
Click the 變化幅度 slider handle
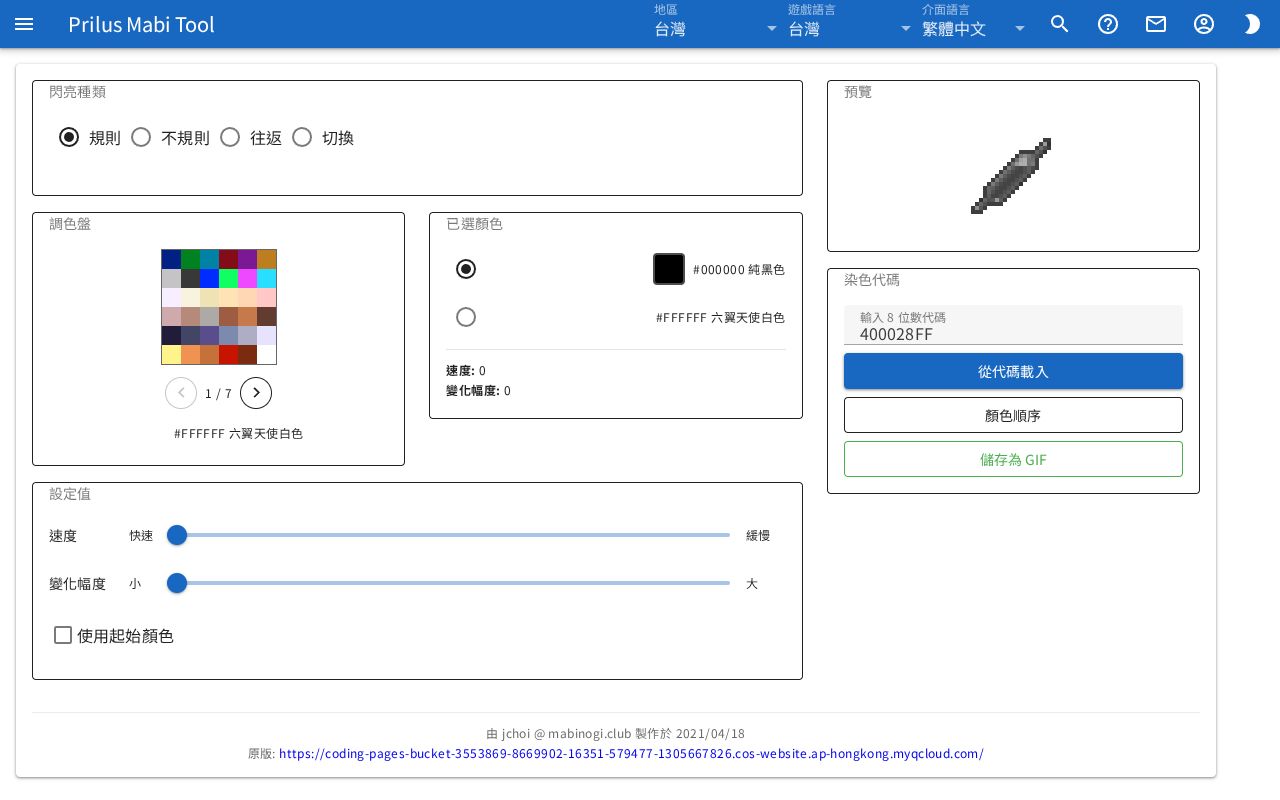tap(177, 583)
